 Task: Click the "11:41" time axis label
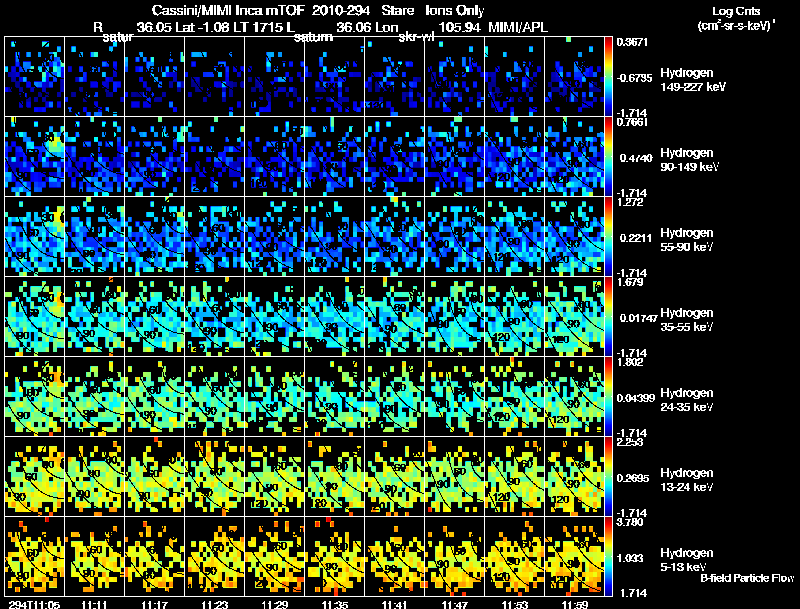(394, 604)
